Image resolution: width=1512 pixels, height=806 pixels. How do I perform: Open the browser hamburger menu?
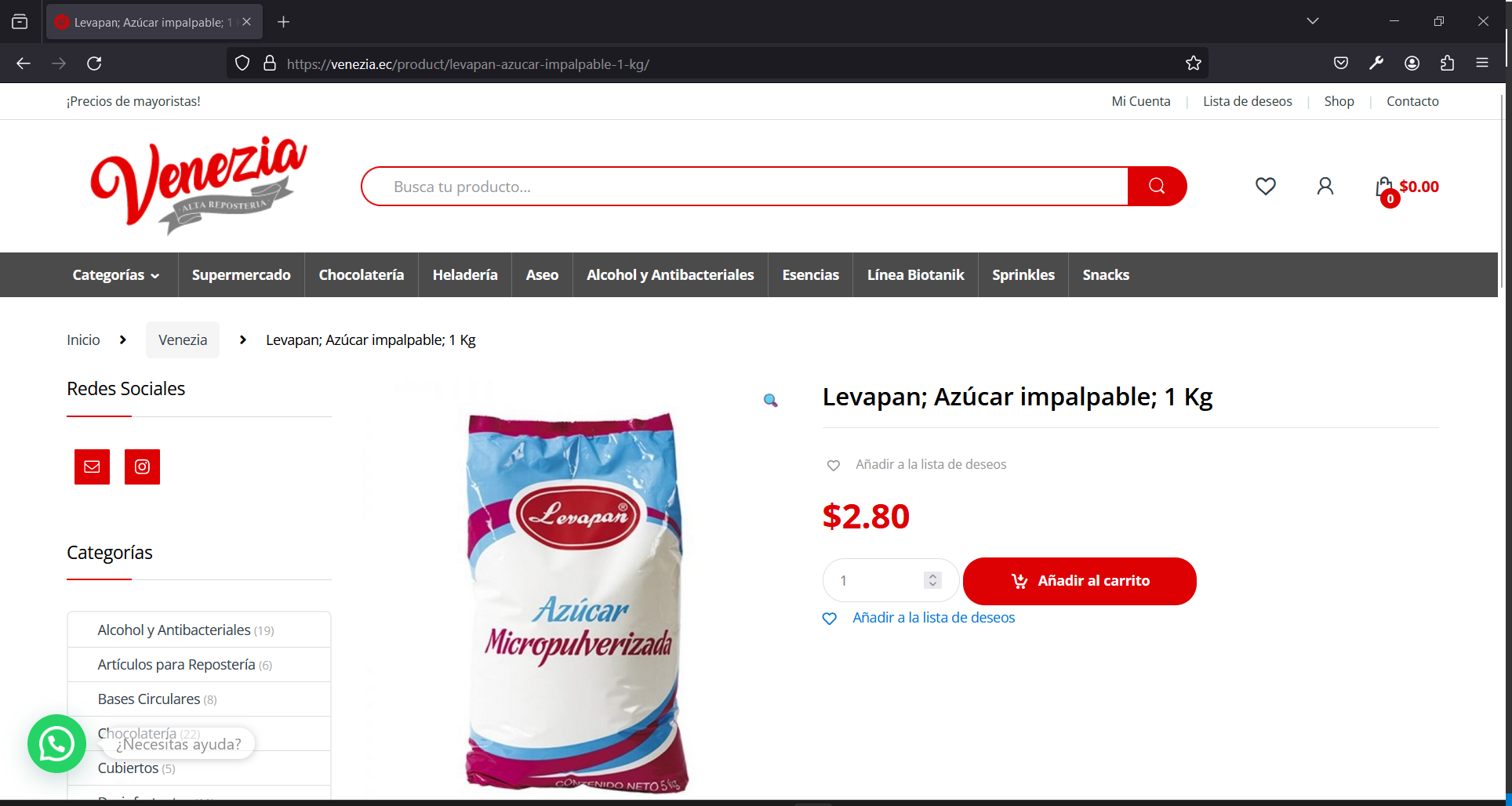point(1482,64)
